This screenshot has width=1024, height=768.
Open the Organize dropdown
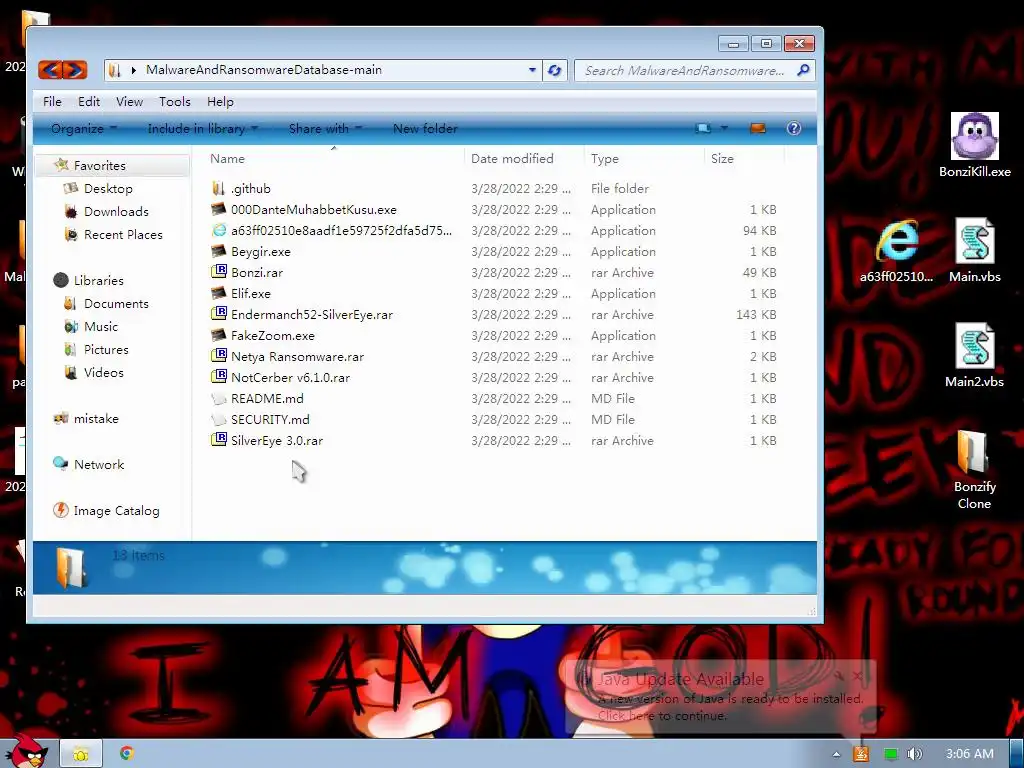84,129
